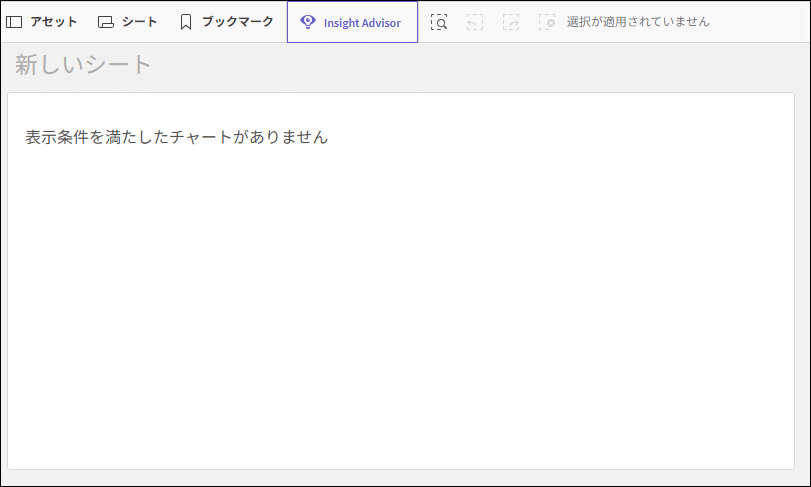Click the 表示条件を満たしたチャートがありません message
The height and width of the screenshot is (487, 811).
coord(176,137)
